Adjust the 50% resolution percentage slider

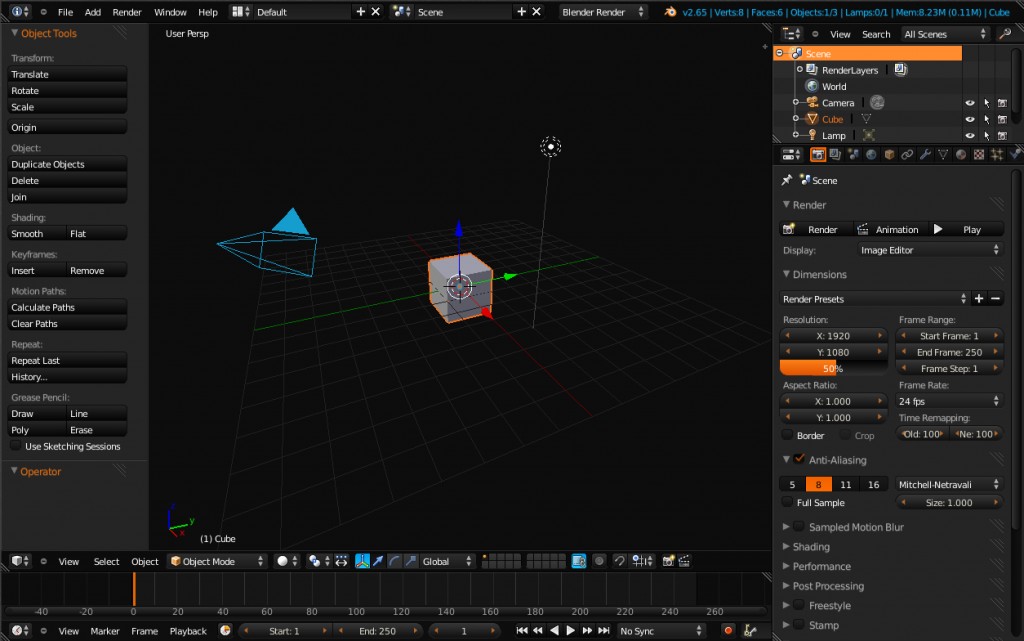tap(833, 368)
